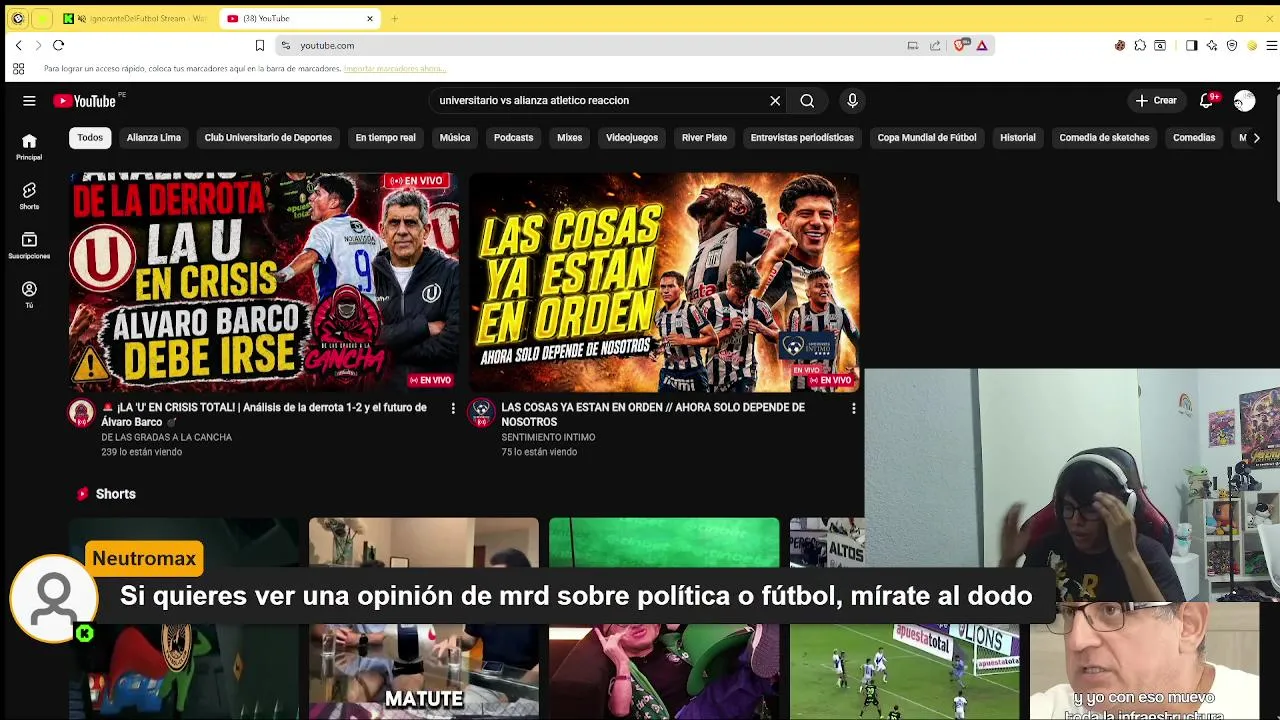Viewport: 1280px width, 720px height.
Task: Select Comedia de sketches chip
Action: (x=1104, y=138)
